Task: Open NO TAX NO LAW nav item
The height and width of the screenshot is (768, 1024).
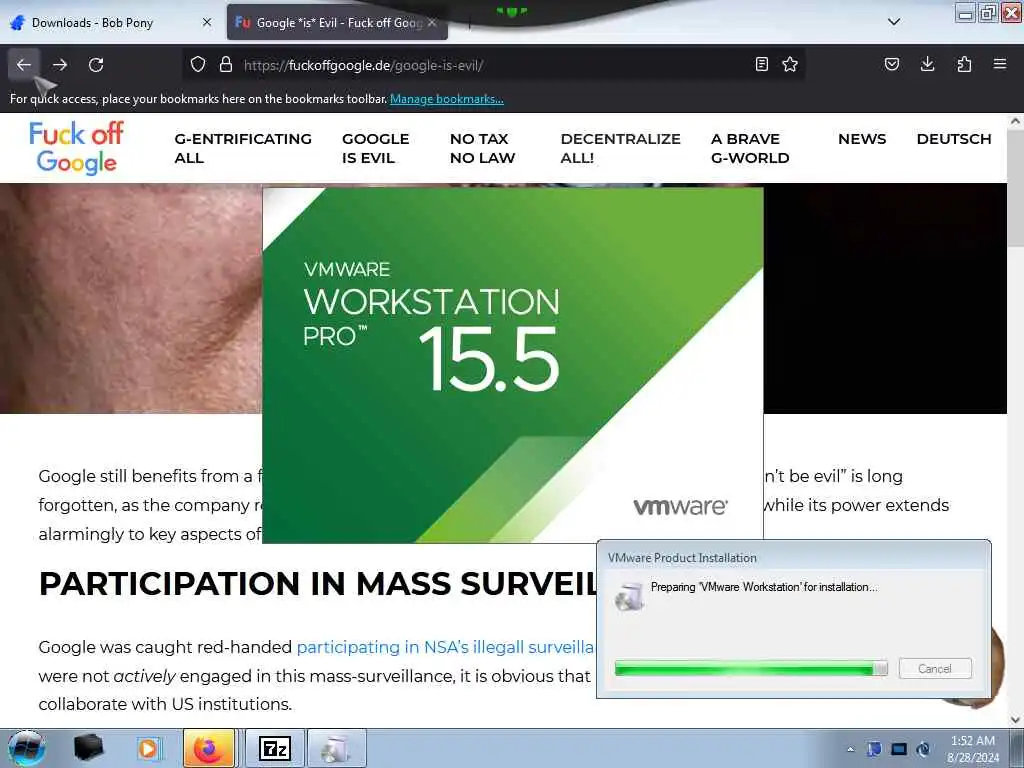Action: coord(483,148)
